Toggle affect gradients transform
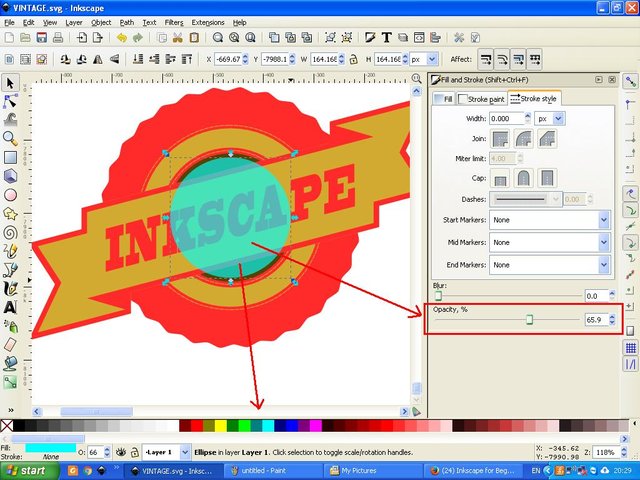This screenshot has width=640, height=480. pyautogui.click(x=518, y=60)
